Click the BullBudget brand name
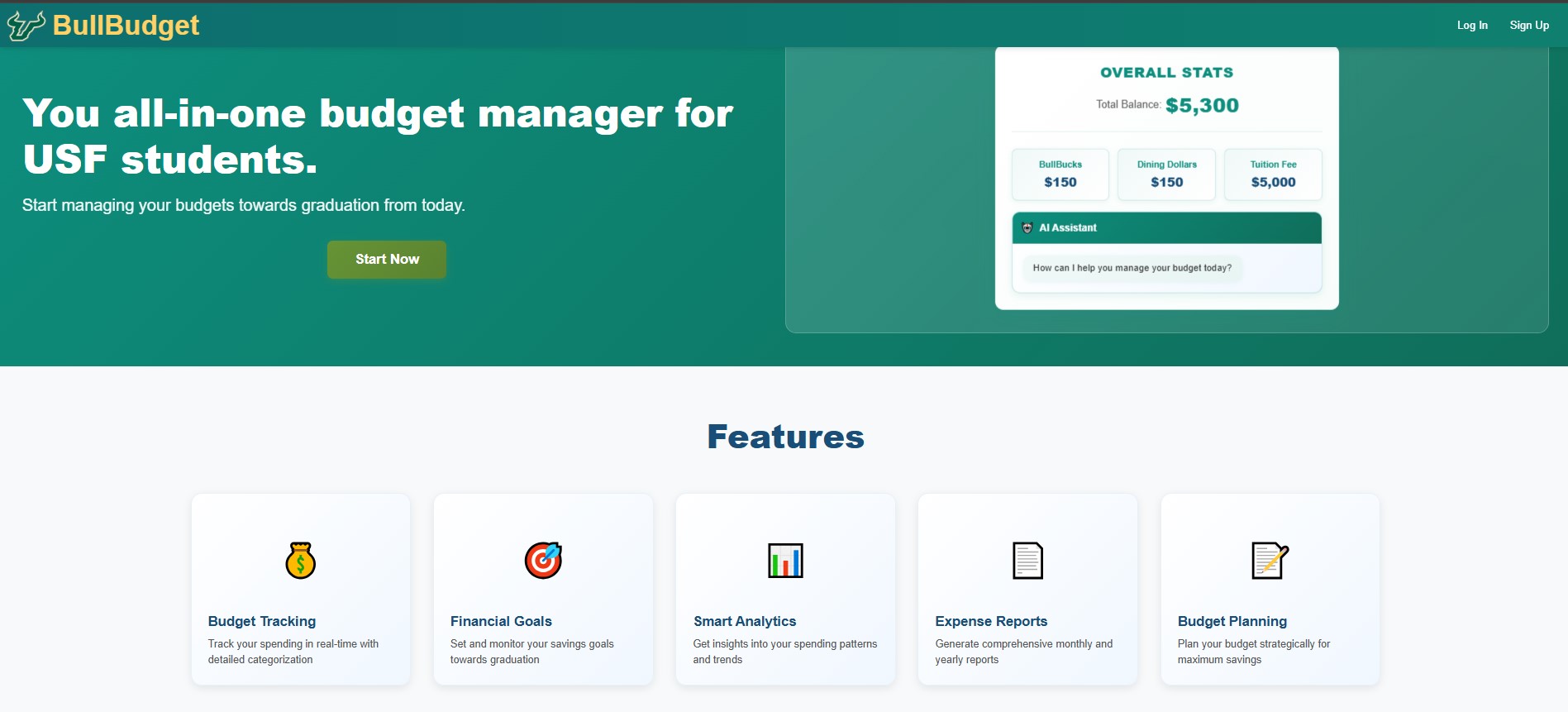This screenshot has height=712, width=1568. [x=126, y=26]
